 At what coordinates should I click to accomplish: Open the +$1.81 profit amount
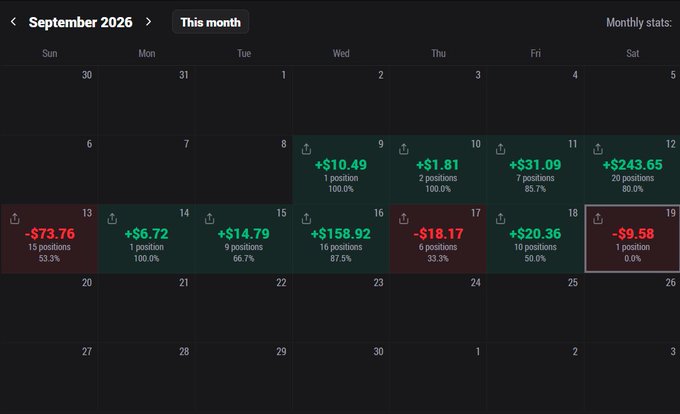[x=438, y=165]
